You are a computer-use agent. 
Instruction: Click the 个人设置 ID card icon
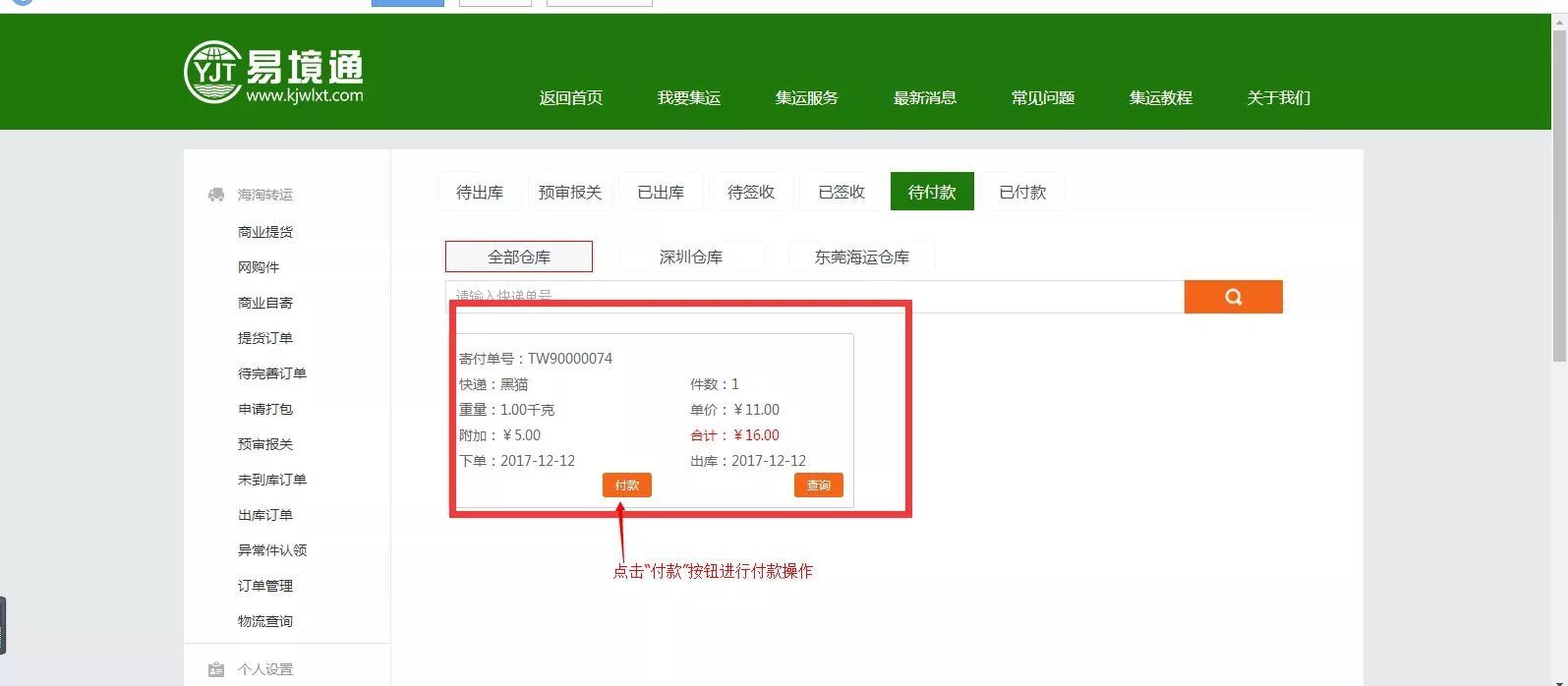216,669
